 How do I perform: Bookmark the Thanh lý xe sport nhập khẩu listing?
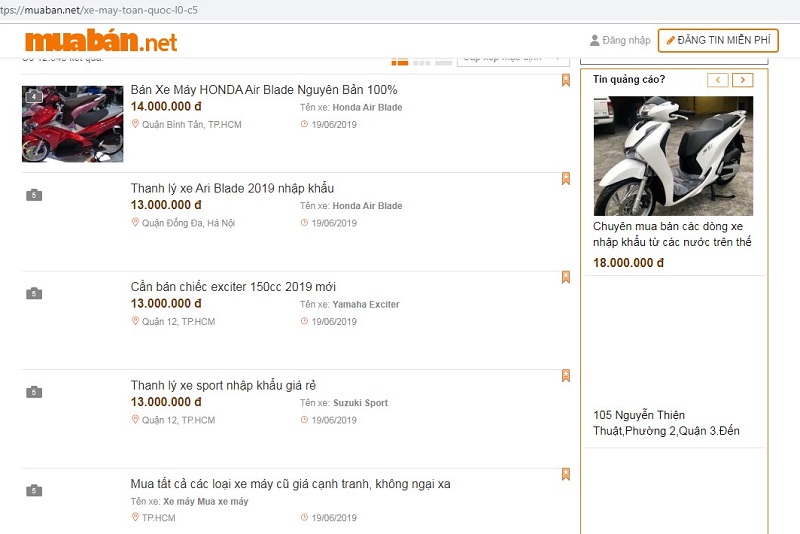click(566, 376)
